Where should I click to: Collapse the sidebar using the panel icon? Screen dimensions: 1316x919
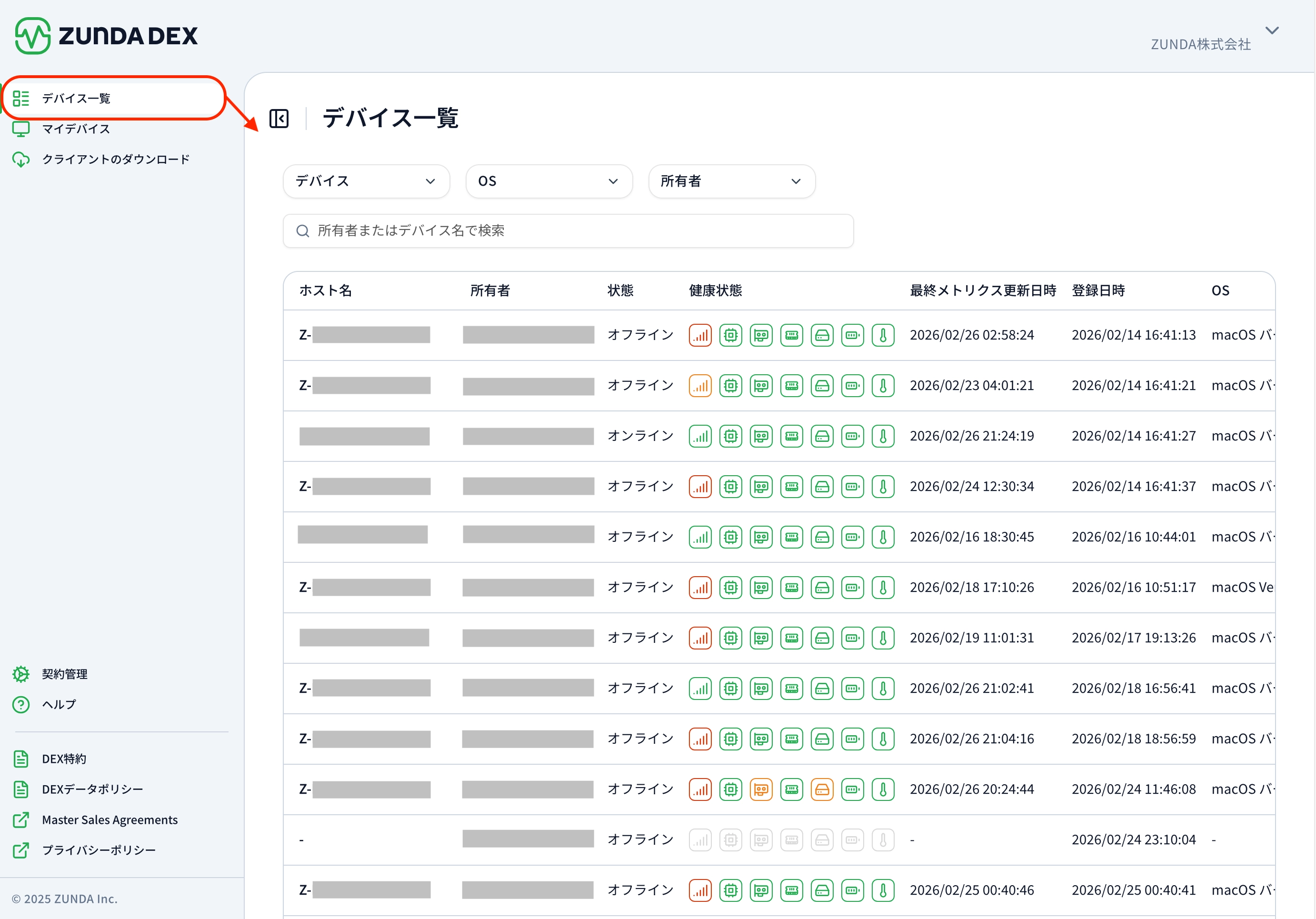click(279, 119)
